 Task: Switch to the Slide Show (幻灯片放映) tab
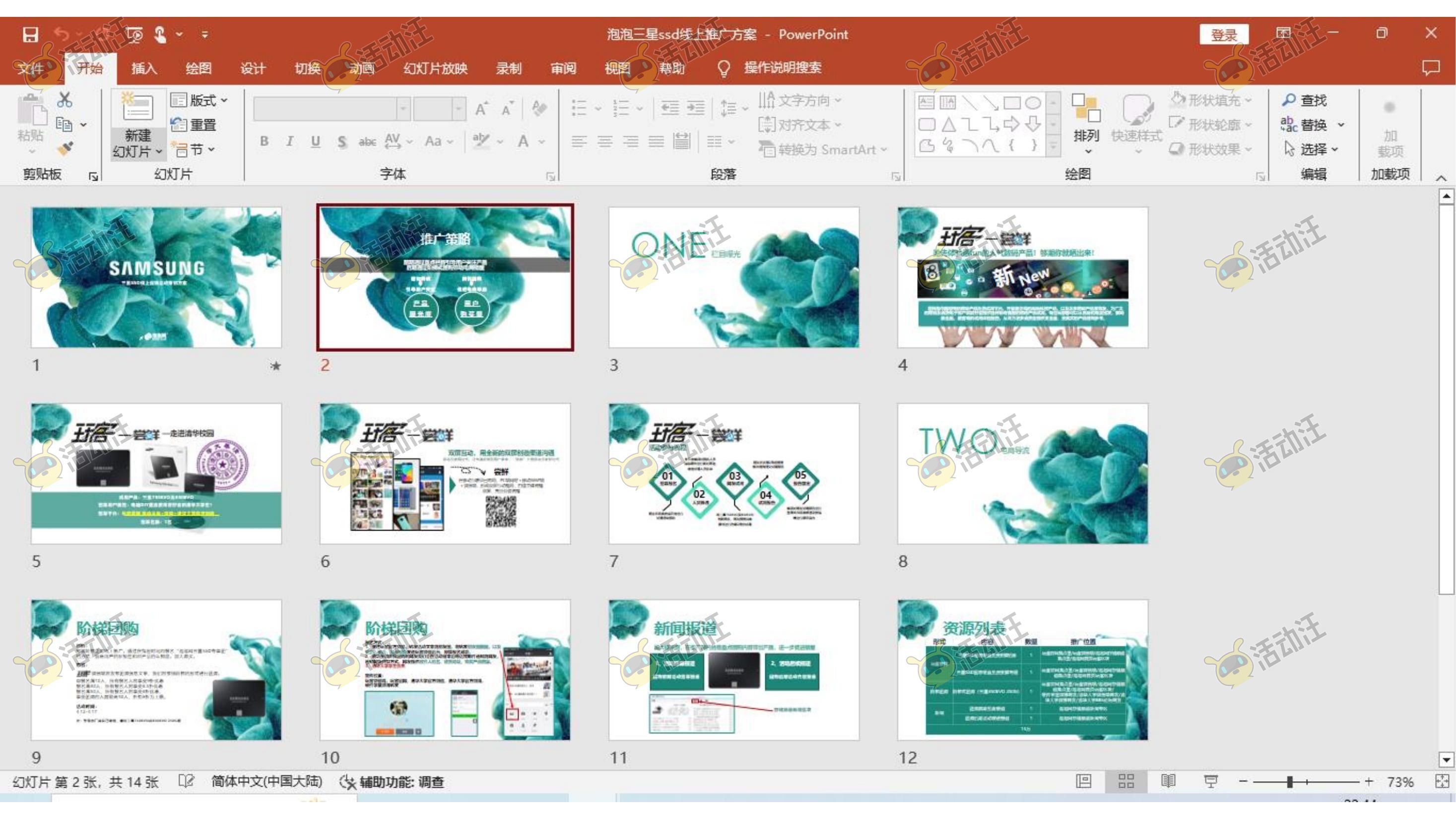pos(435,68)
